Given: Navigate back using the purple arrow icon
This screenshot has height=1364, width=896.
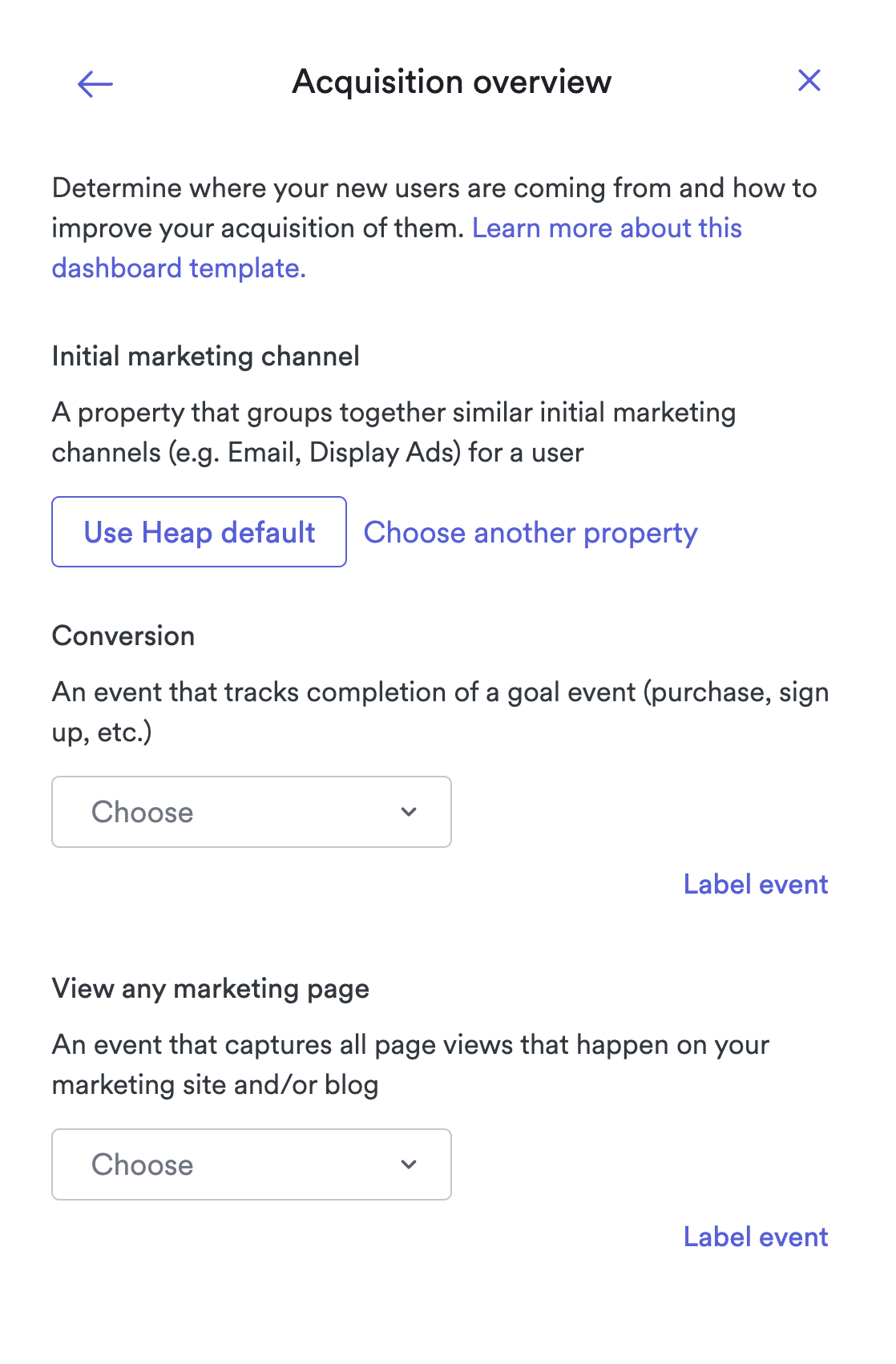Looking at the screenshot, I should [95, 83].
